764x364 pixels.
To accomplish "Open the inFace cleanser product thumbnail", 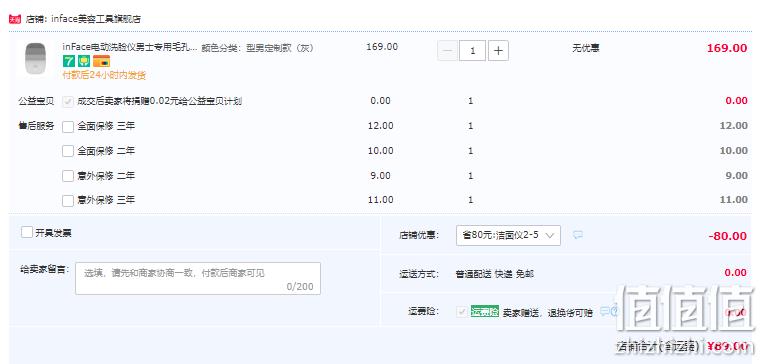I will [35, 58].
